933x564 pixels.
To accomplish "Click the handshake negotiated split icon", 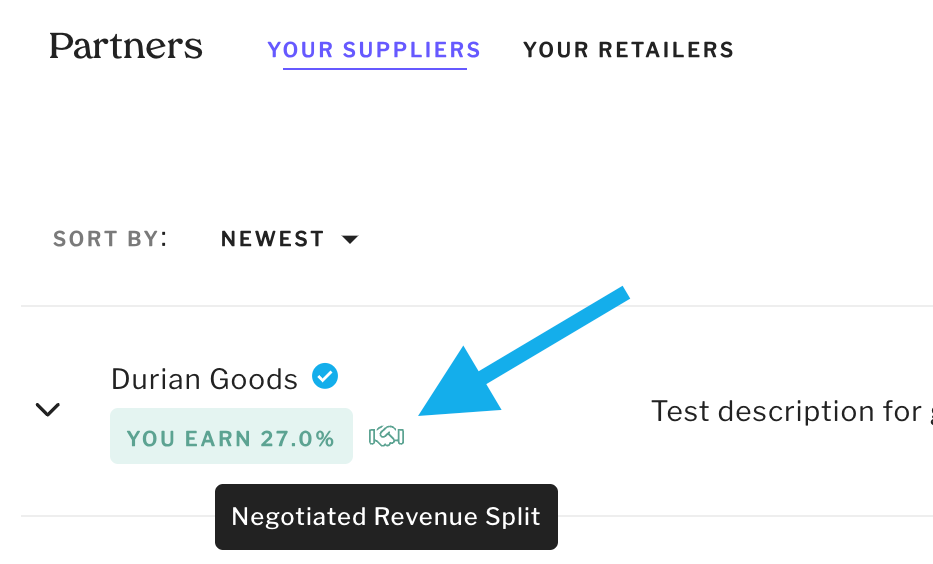I will [x=386, y=437].
